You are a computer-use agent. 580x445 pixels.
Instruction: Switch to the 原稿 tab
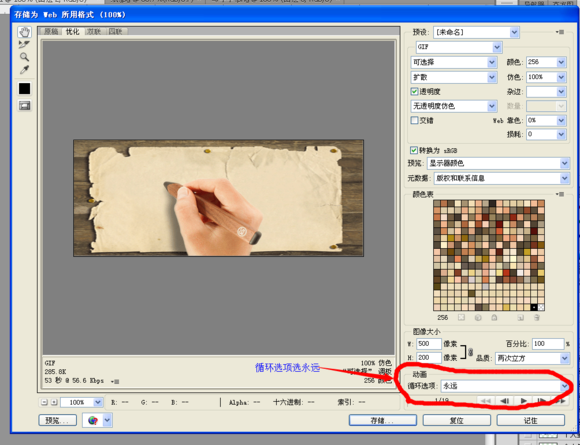point(51,31)
